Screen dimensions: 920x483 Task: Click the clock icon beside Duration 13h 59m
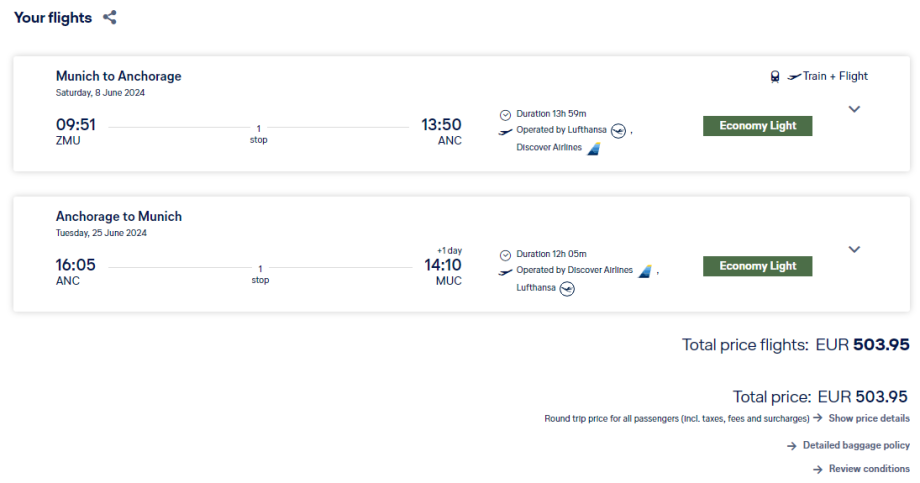pos(505,114)
